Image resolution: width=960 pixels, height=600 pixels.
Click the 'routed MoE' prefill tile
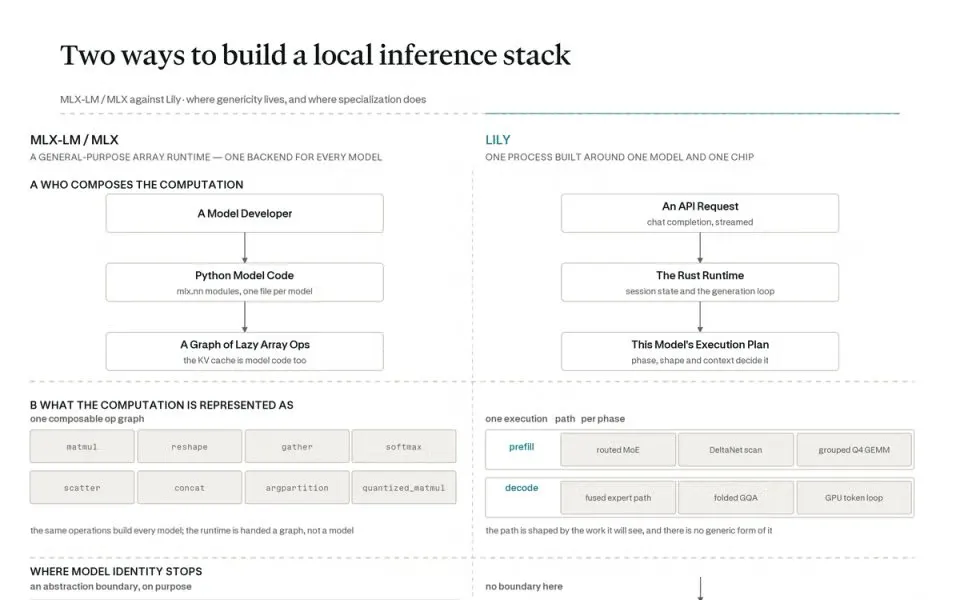pos(618,450)
